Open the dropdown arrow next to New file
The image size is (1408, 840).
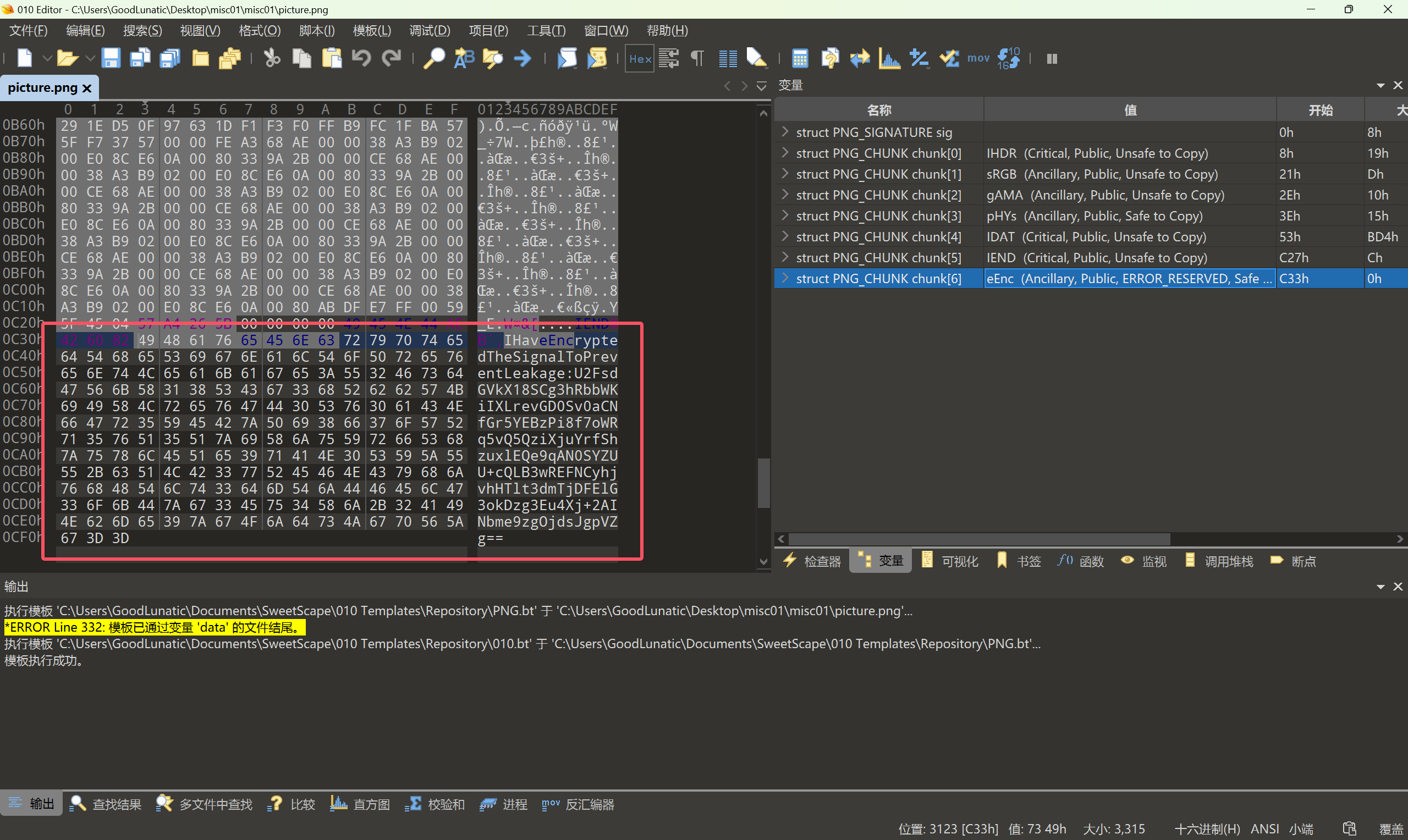[x=47, y=58]
